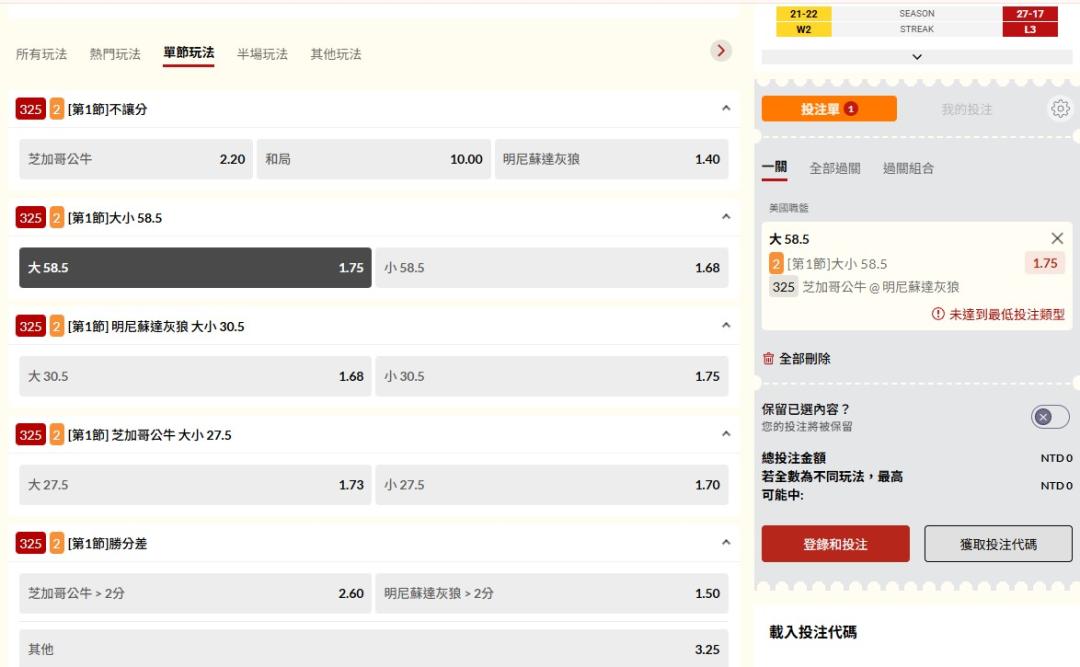Remove the 大 58.5 bet with X icon
The height and width of the screenshot is (667, 1080).
tap(1057, 238)
